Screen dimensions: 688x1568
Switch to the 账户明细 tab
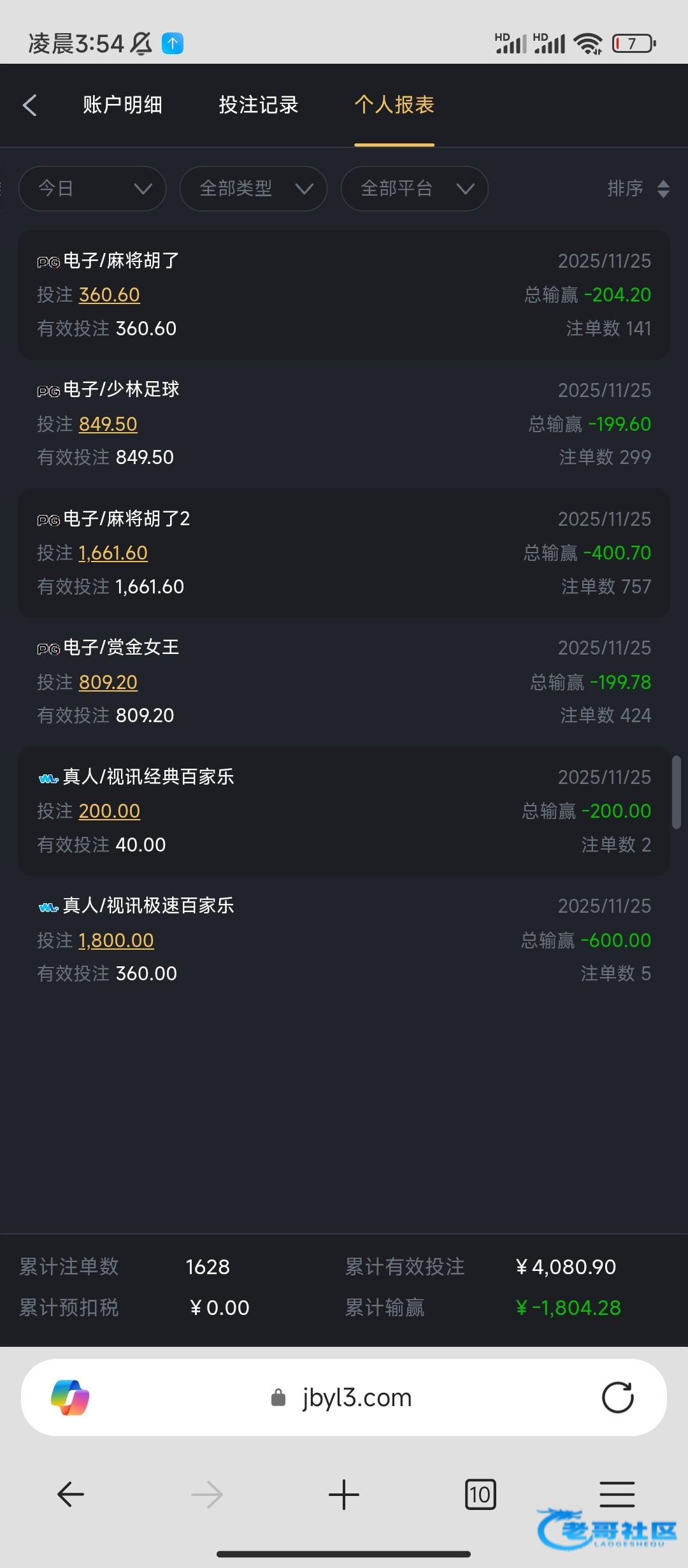click(x=122, y=105)
